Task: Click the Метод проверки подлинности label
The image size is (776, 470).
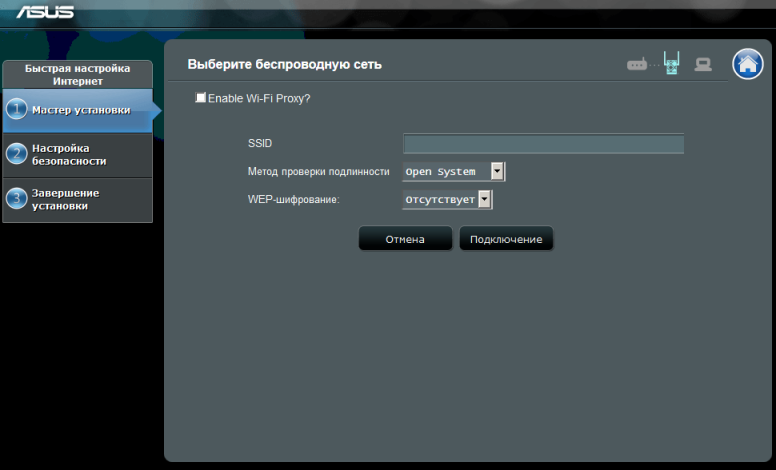Action: (319, 172)
